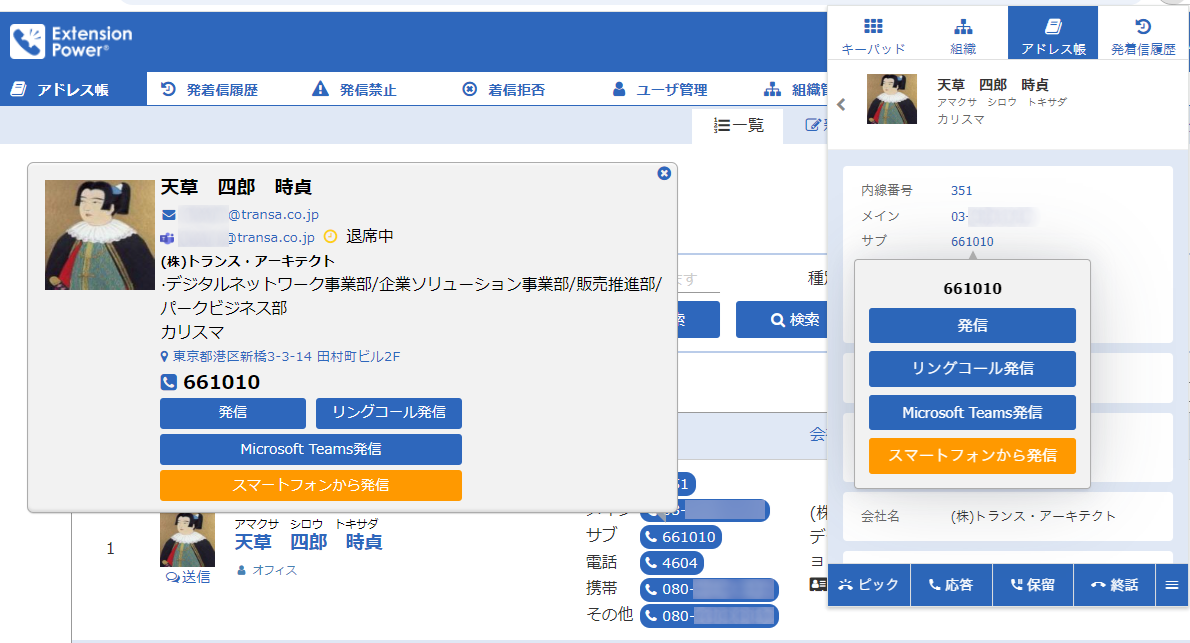Click the ピック call pickup icon

[868, 585]
